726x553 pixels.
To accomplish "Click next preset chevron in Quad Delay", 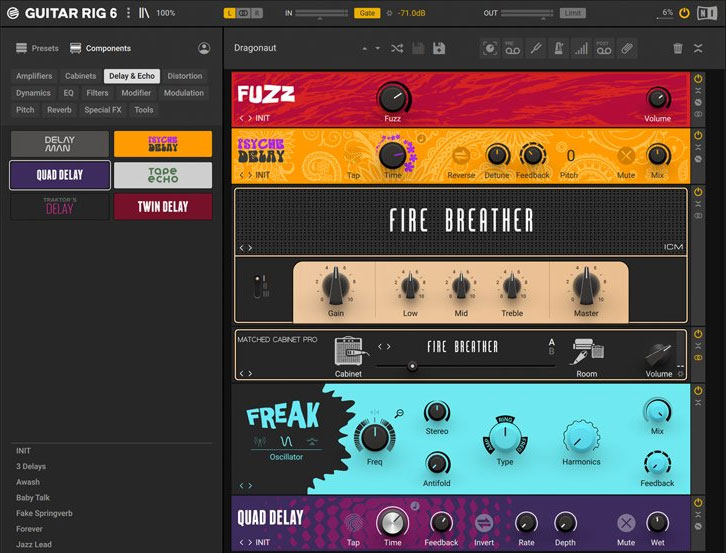I will coord(250,542).
